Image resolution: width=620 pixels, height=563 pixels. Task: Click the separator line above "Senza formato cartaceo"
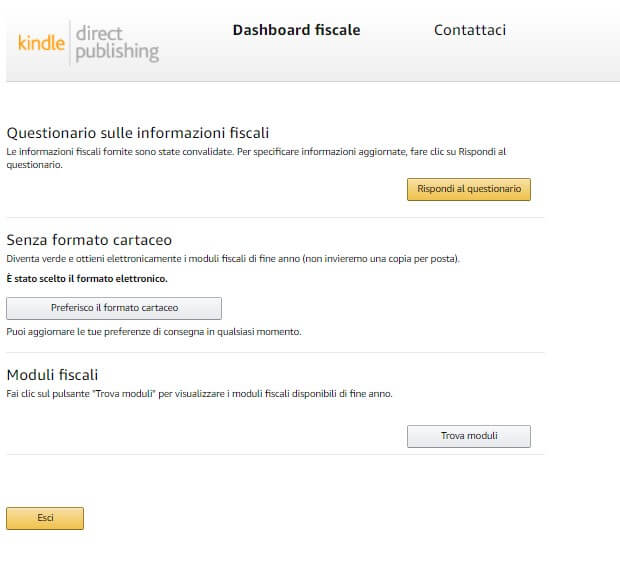(x=275, y=217)
